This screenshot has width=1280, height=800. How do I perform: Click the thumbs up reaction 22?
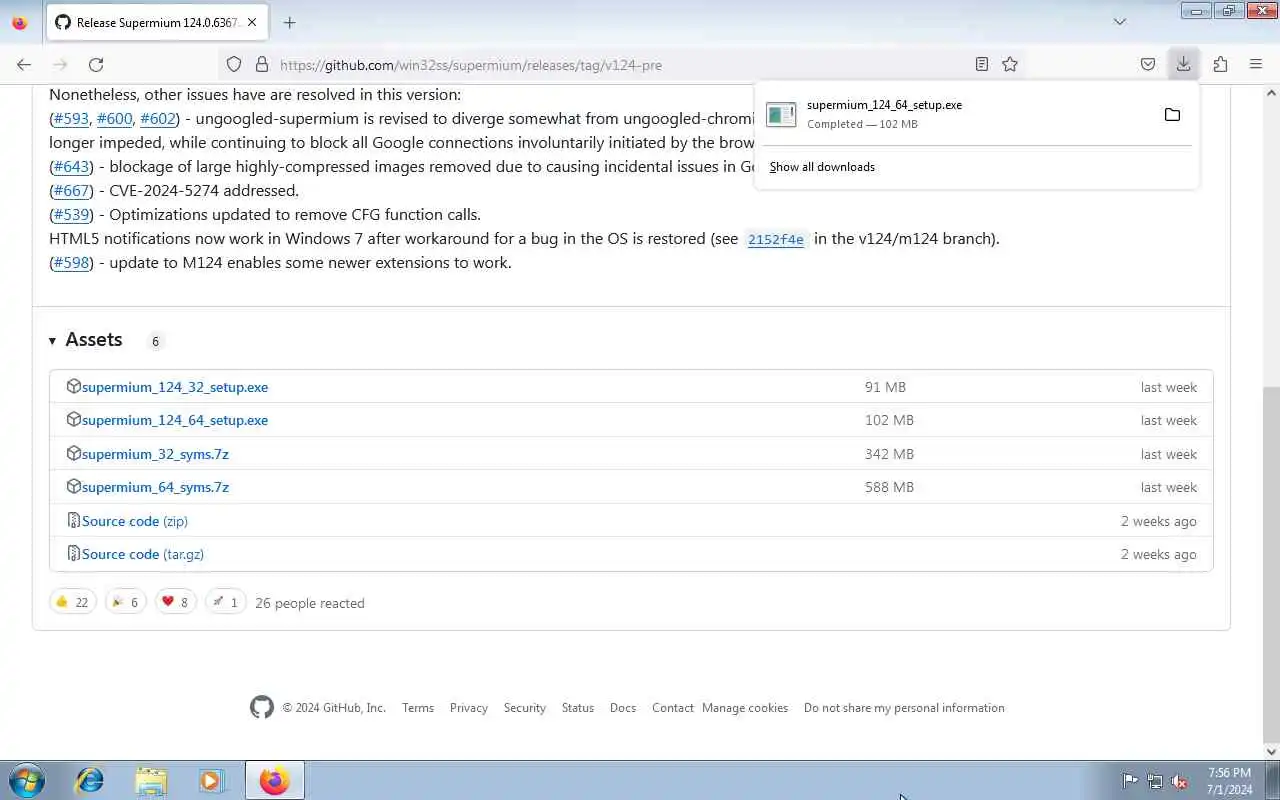(72, 602)
